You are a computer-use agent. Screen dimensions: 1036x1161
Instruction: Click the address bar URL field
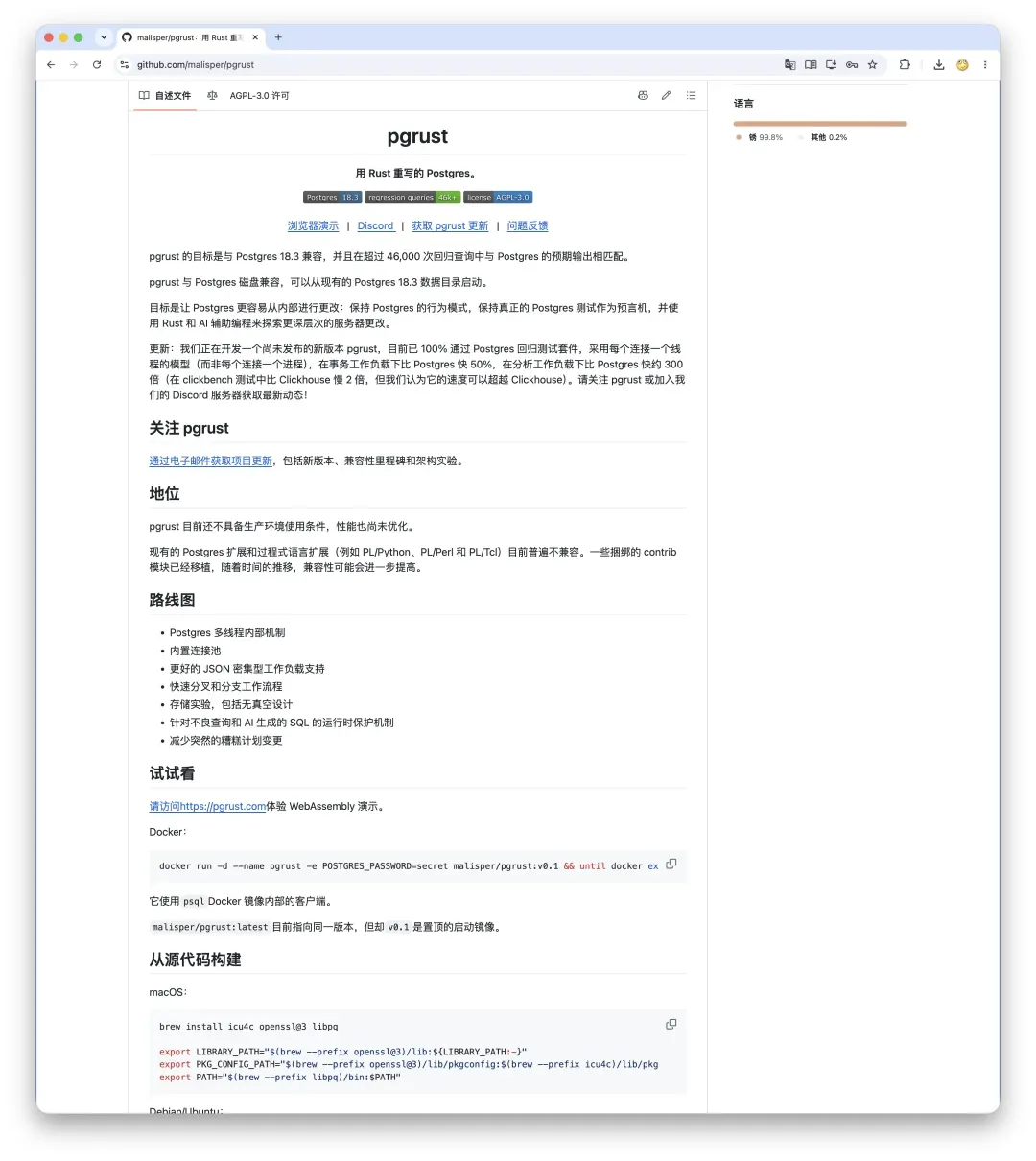[451, 65]
